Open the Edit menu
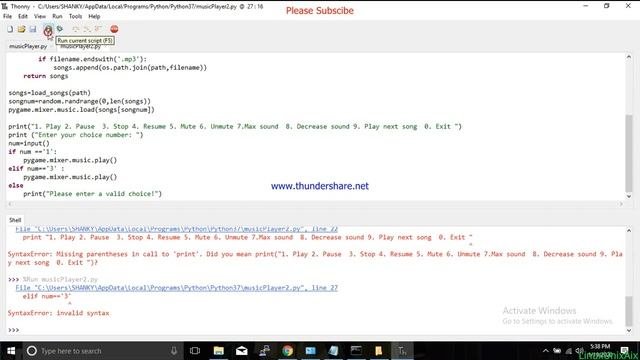 pos(23,16)
